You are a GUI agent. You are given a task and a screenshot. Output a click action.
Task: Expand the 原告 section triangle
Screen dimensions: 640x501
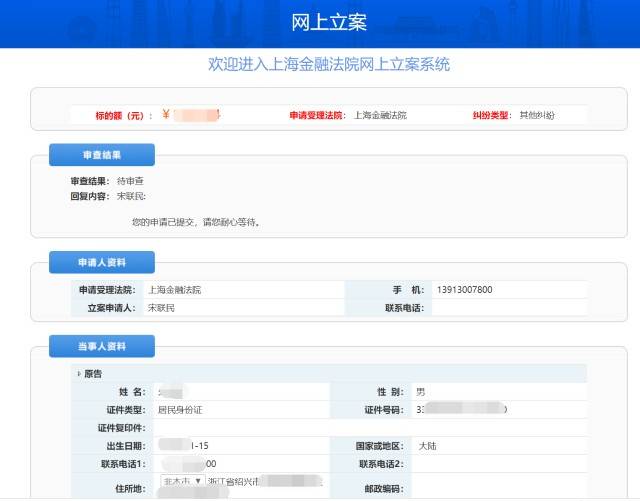(x=79, y=373)
